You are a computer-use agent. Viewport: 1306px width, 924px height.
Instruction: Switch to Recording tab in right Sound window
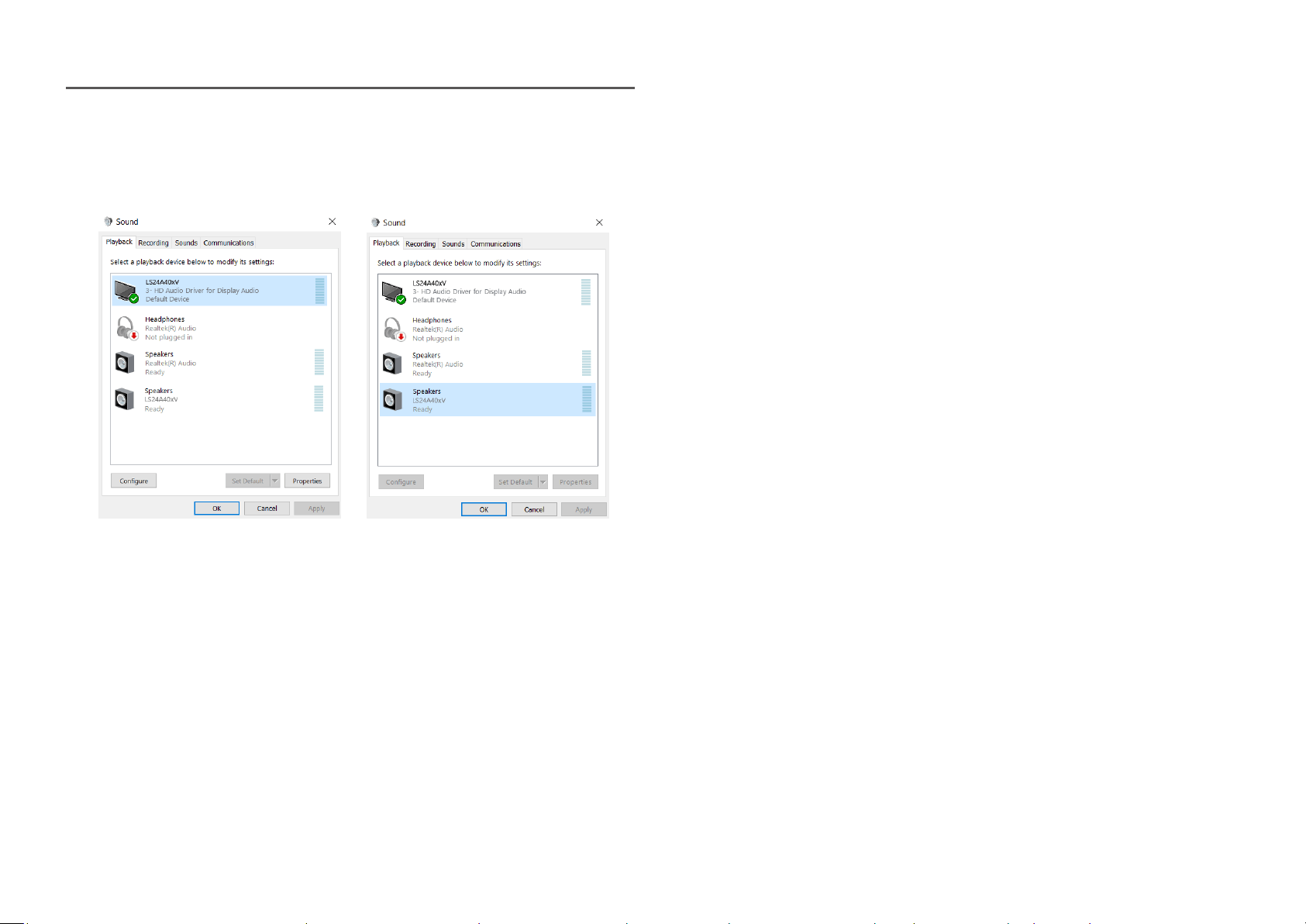click(x=421, y=243)
